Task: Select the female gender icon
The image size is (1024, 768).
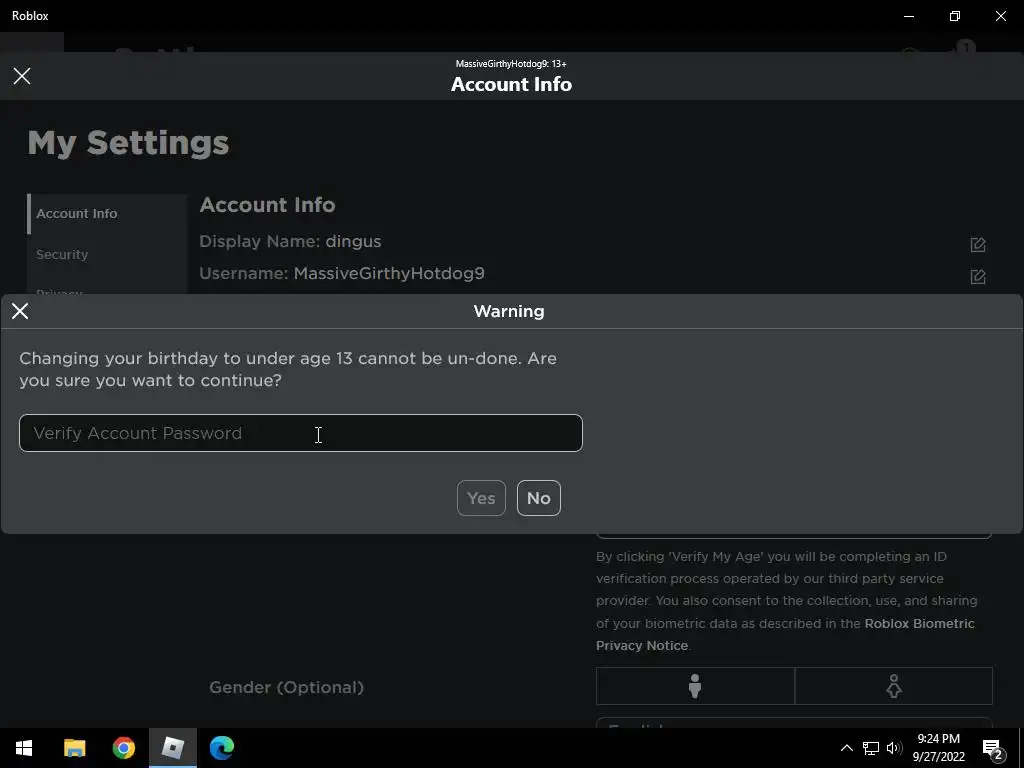Action: coord(893,686)
